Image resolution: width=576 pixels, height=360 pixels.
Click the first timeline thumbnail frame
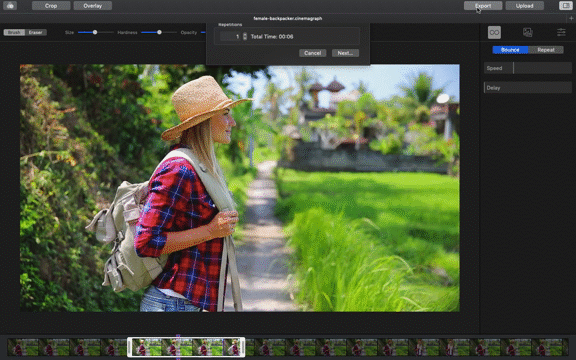tap(23, 347)
